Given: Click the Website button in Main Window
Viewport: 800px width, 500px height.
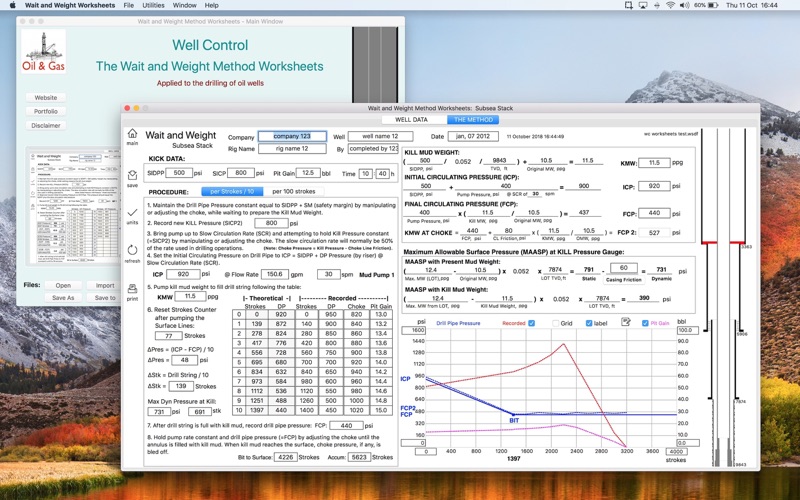Looking at the screenshot, I should pyautogui.click(x=46, y=97).
